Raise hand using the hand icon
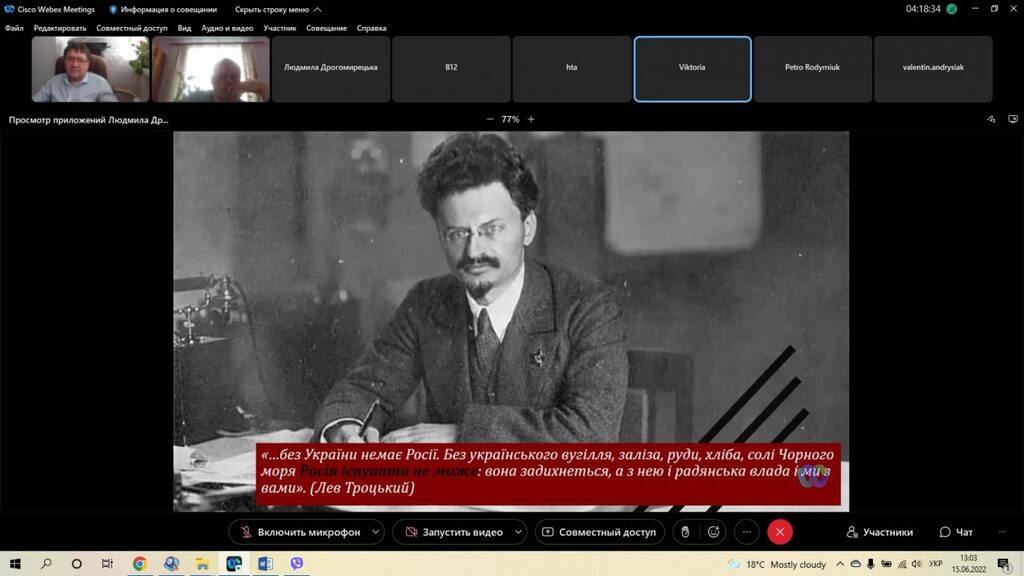 [x=685, y=532]
